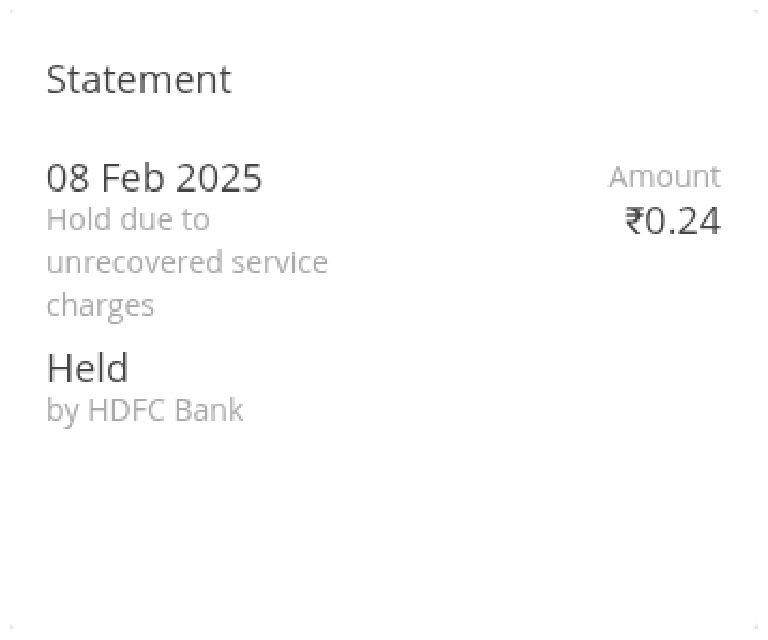Click the rupee symbol before 0.24

click(x=634, y=221)
